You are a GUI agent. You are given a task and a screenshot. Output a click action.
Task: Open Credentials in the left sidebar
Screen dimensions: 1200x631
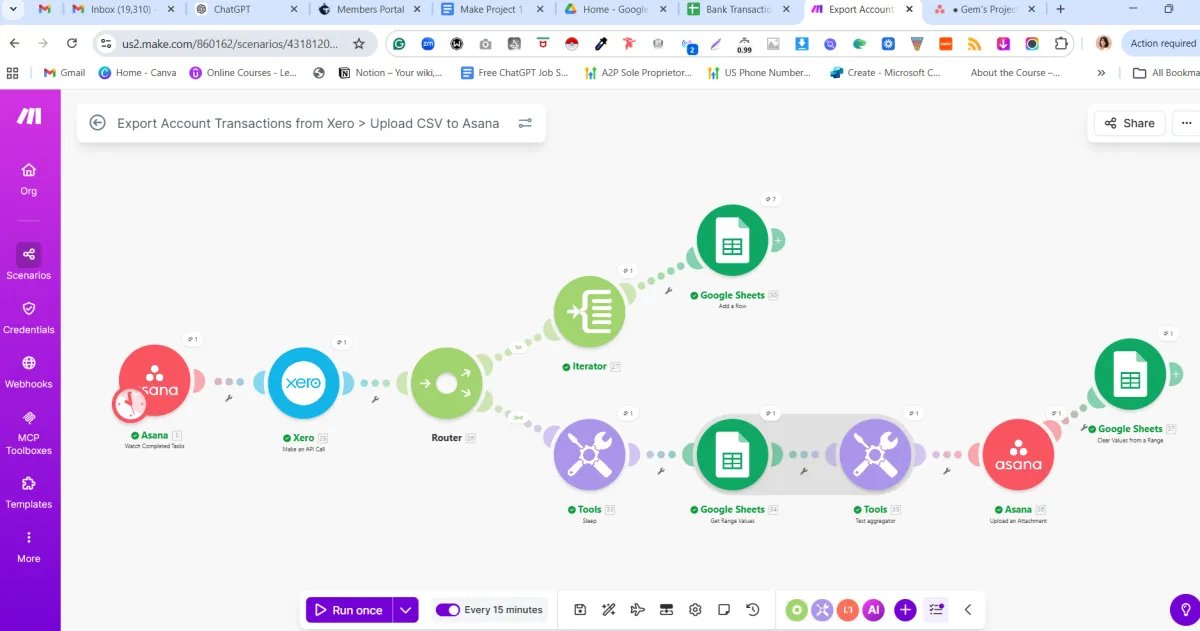click(x=28, y=318)
